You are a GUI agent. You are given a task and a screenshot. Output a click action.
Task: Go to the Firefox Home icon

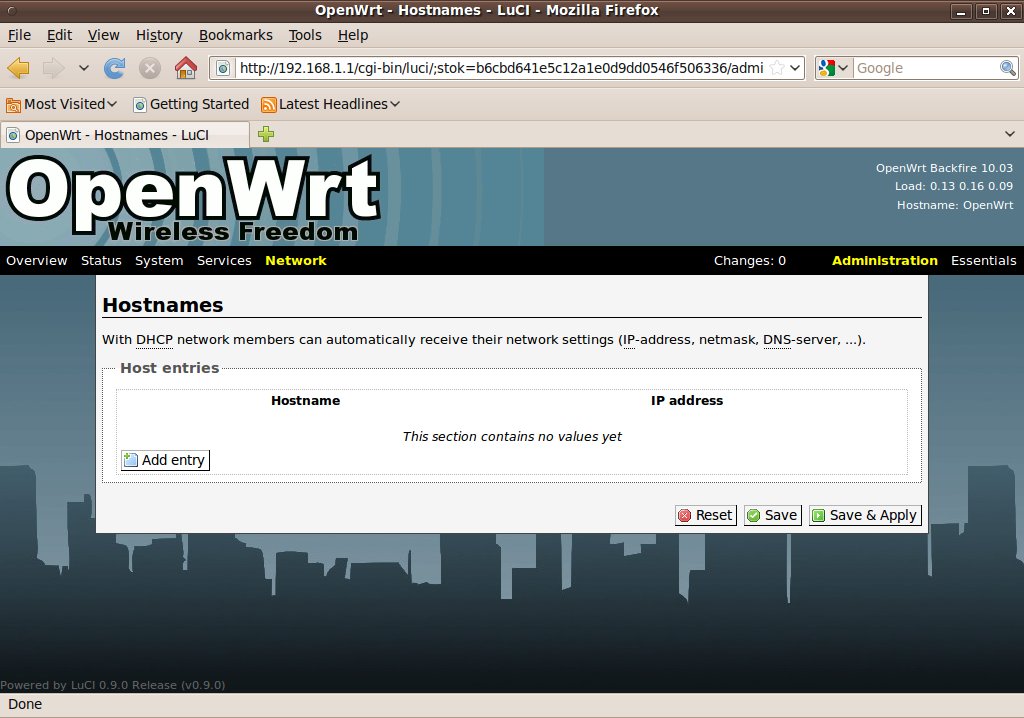[x=185, y=68]
